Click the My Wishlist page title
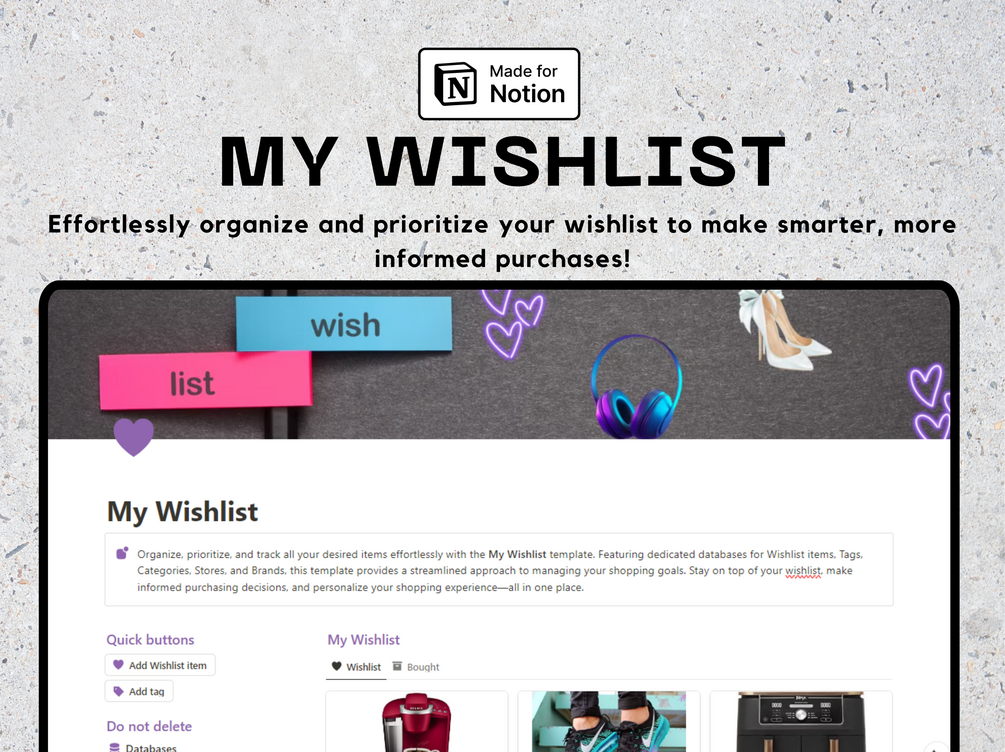Viewport: 1005px width, 752px height. tap(183, 512)
